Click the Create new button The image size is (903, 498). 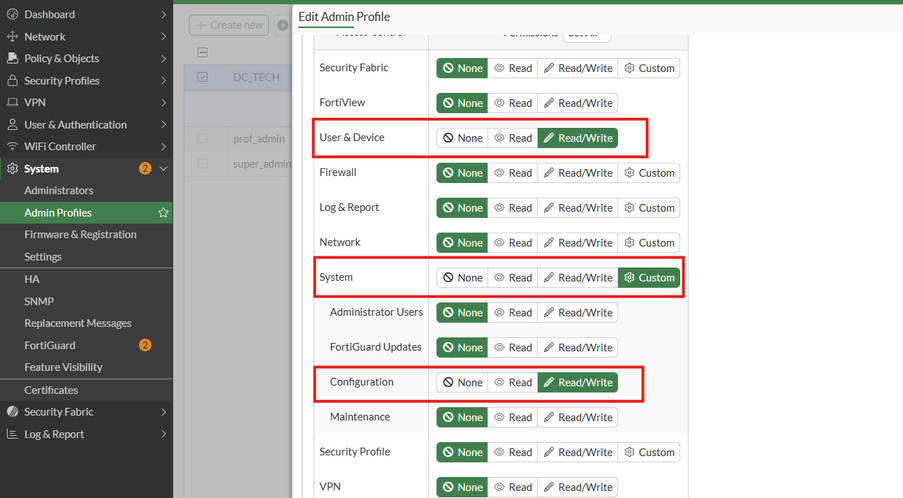coord(229,25)
